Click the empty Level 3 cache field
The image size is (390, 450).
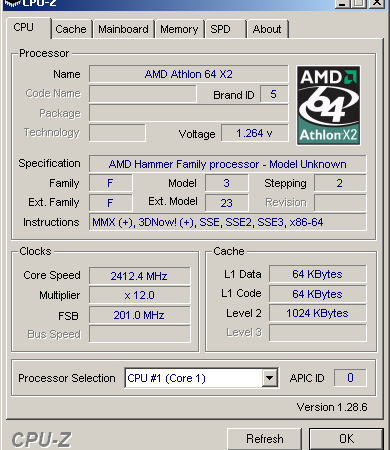(318, 333)
